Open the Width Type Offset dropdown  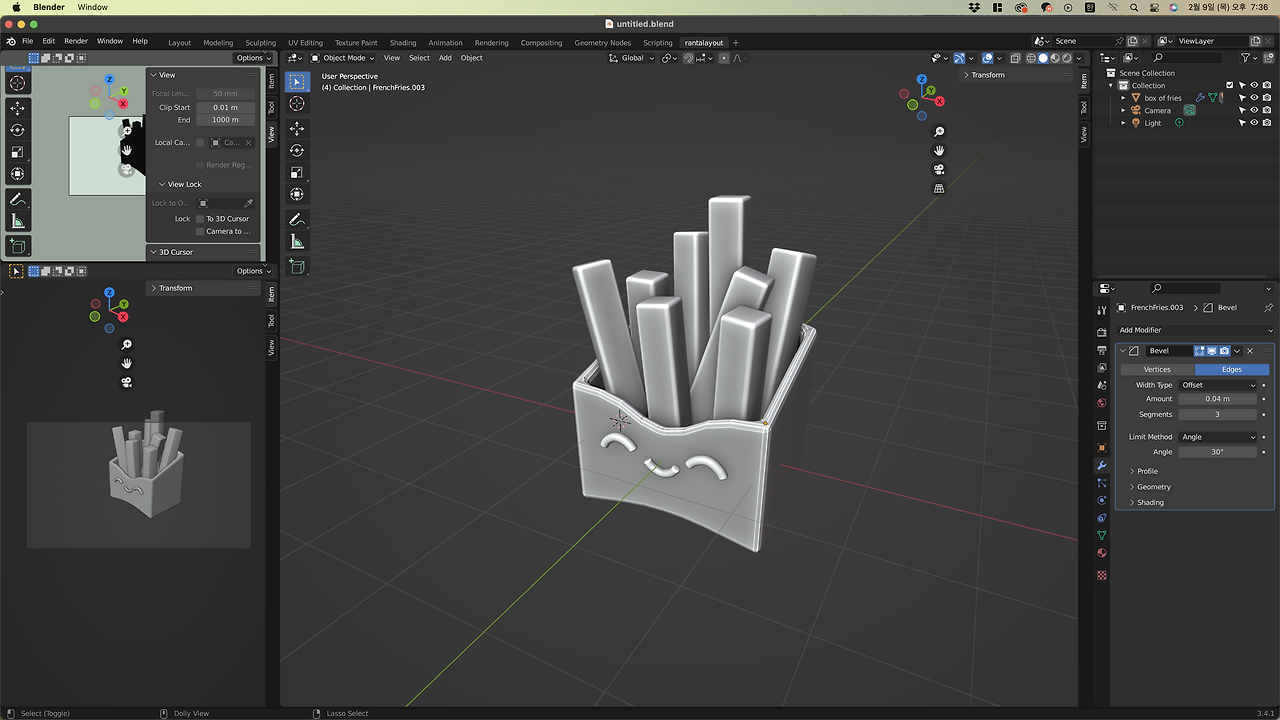tap(1218, 385)
